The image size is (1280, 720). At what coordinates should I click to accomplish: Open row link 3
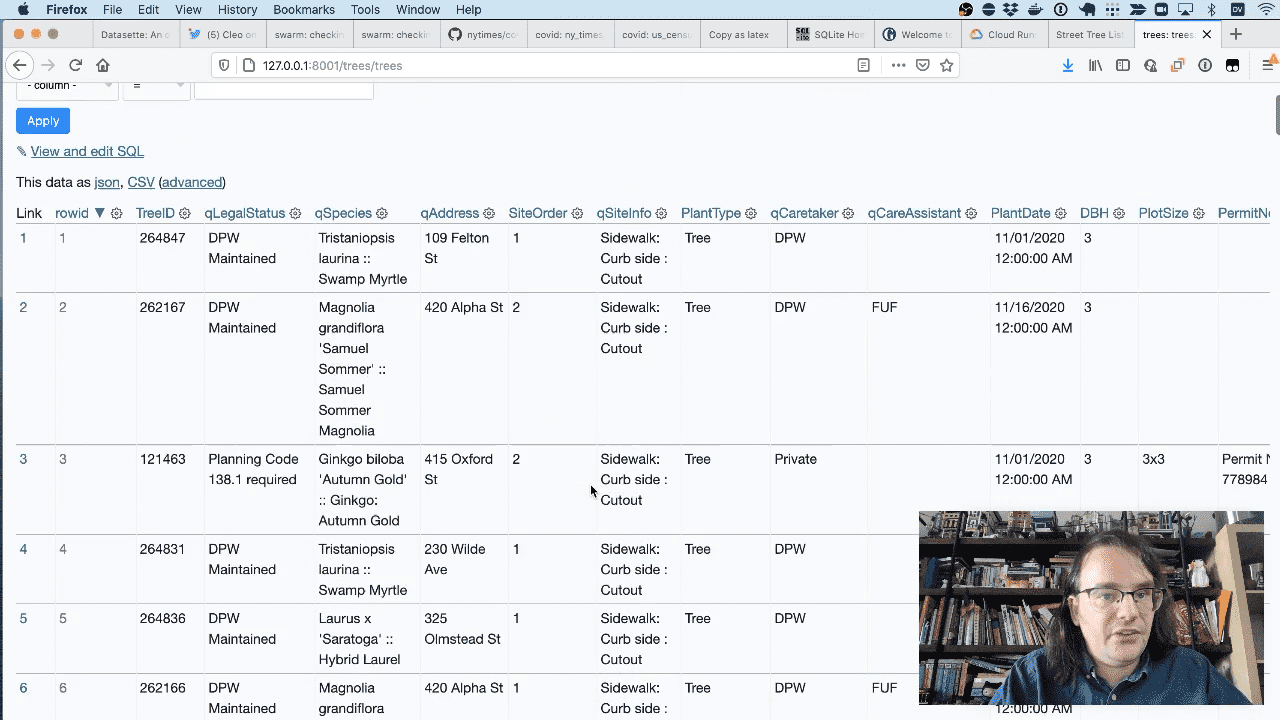click(24, 460)
